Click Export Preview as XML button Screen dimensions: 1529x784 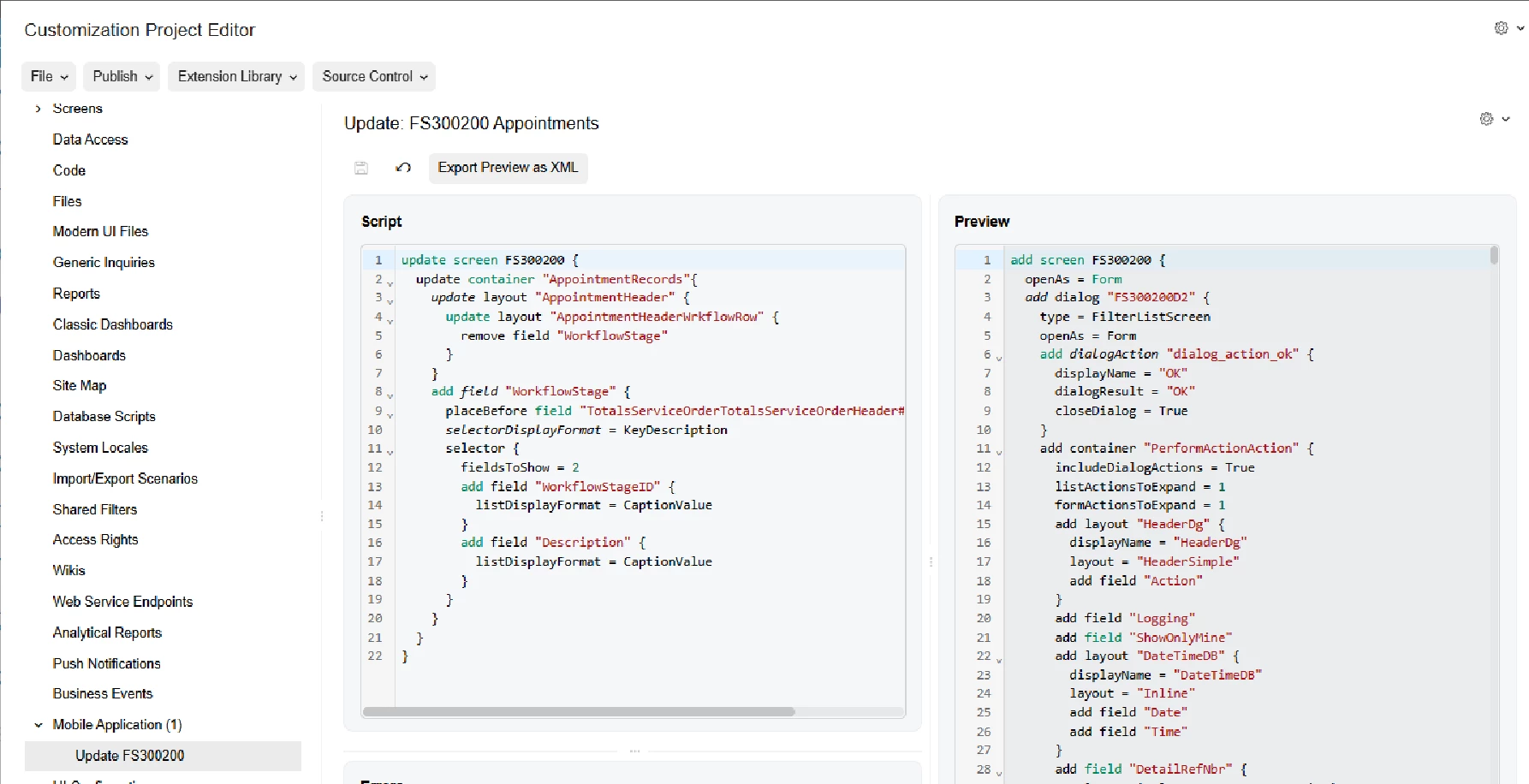[508, 168]
